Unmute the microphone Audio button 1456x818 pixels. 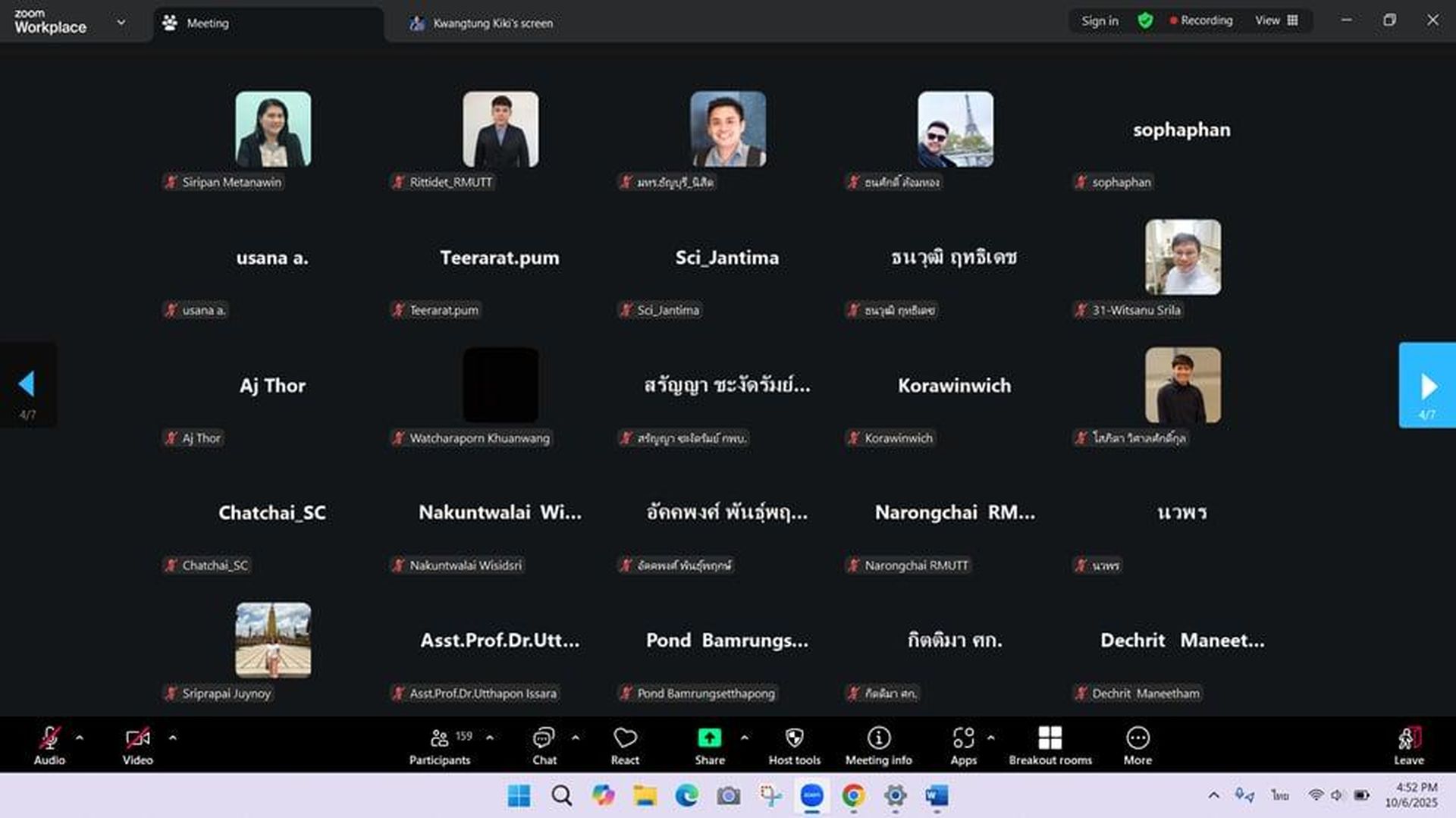[49, 745]
